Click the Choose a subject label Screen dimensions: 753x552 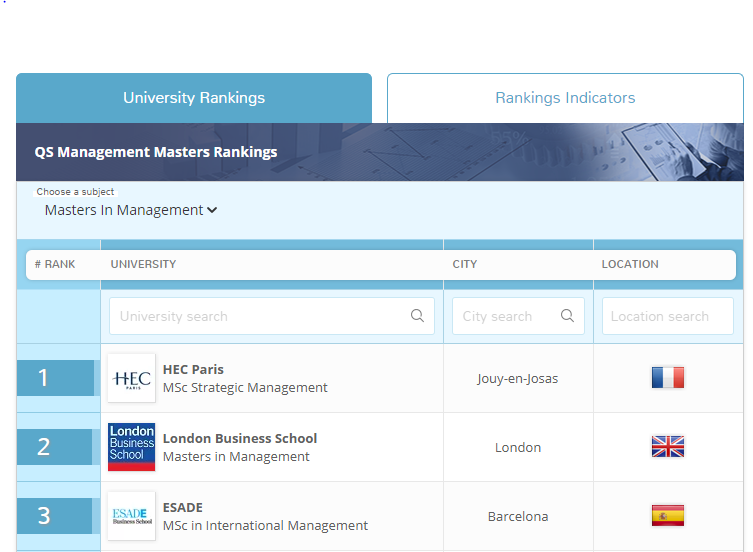pos(75,192)
